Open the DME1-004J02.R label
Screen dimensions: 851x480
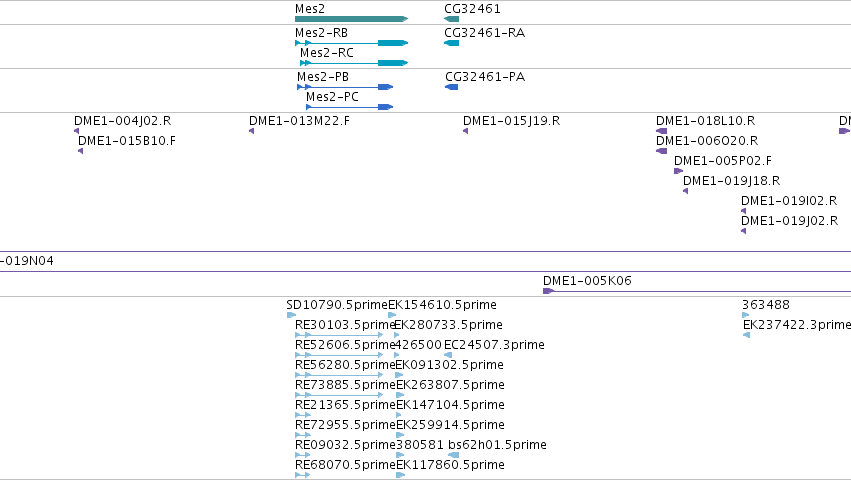(x=123, y=121)
